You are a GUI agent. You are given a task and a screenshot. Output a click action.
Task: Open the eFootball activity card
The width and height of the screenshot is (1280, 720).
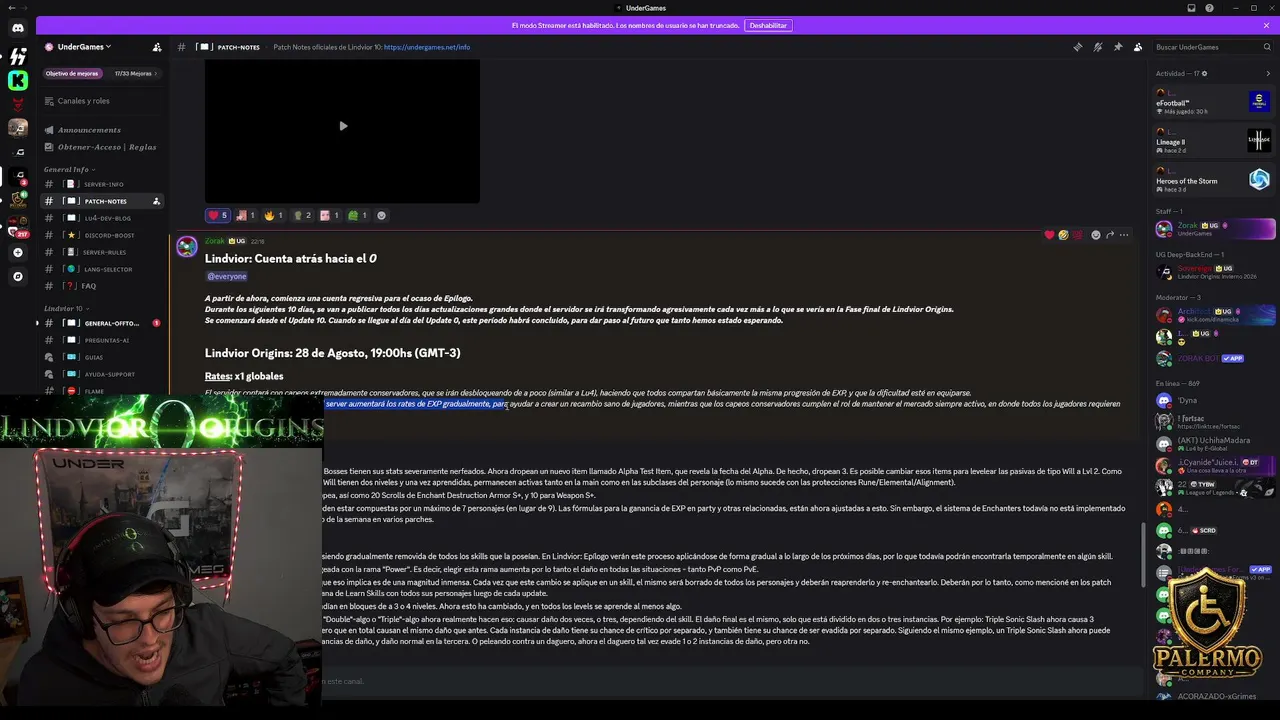1213,102
